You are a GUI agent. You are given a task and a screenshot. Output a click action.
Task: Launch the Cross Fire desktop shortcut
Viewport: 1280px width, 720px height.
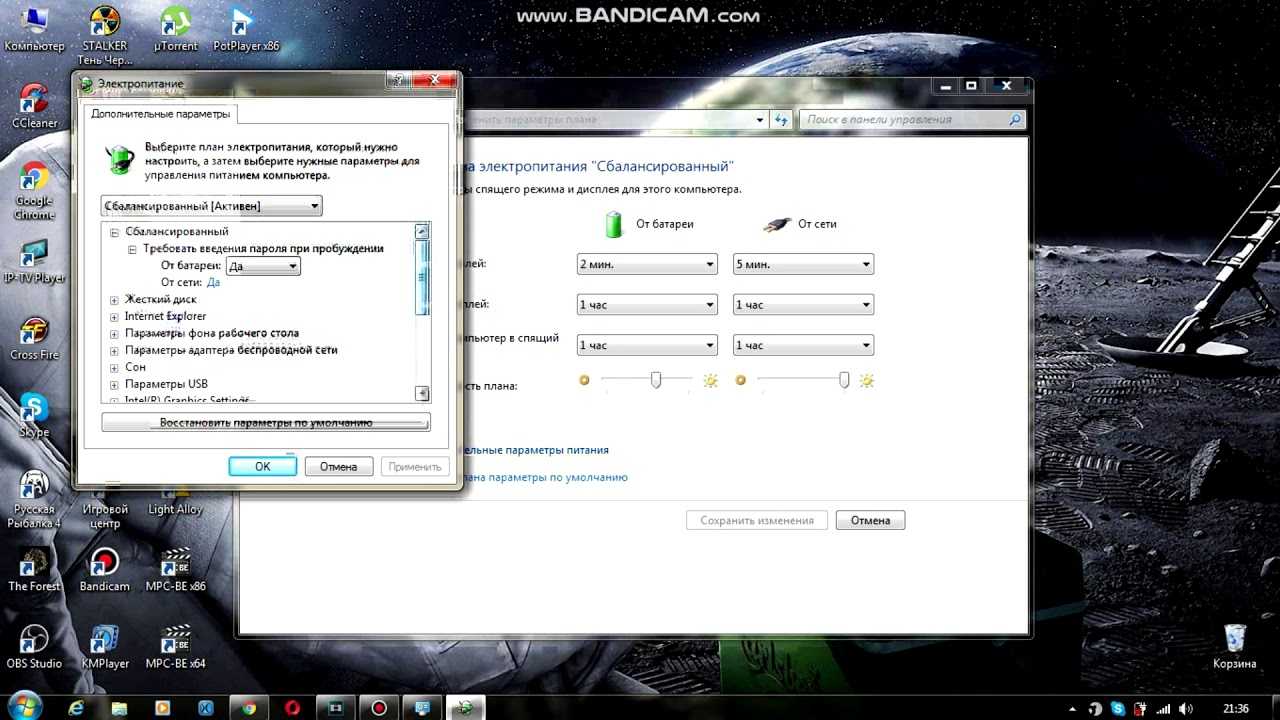34,338
